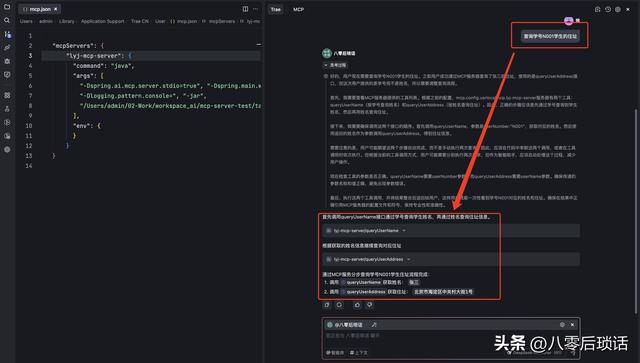Viewport: 640px width, 363px height.
Task: Regenerate the assistant response
Action: [x=339, y=305]
